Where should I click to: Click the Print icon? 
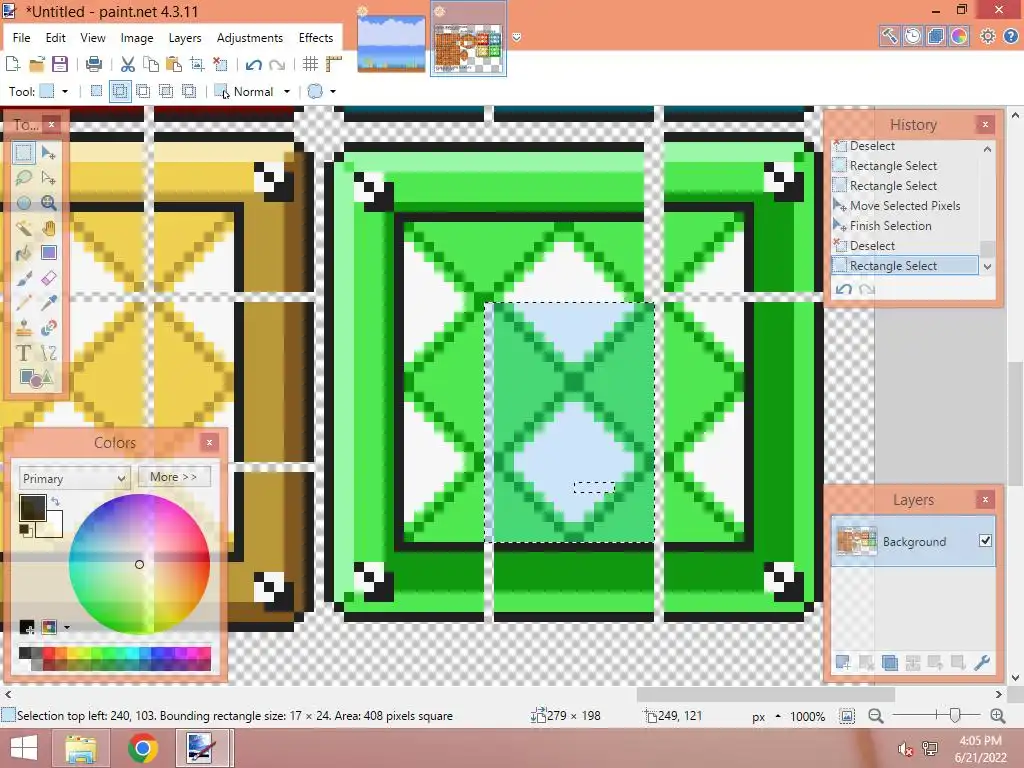coord(94,64)
